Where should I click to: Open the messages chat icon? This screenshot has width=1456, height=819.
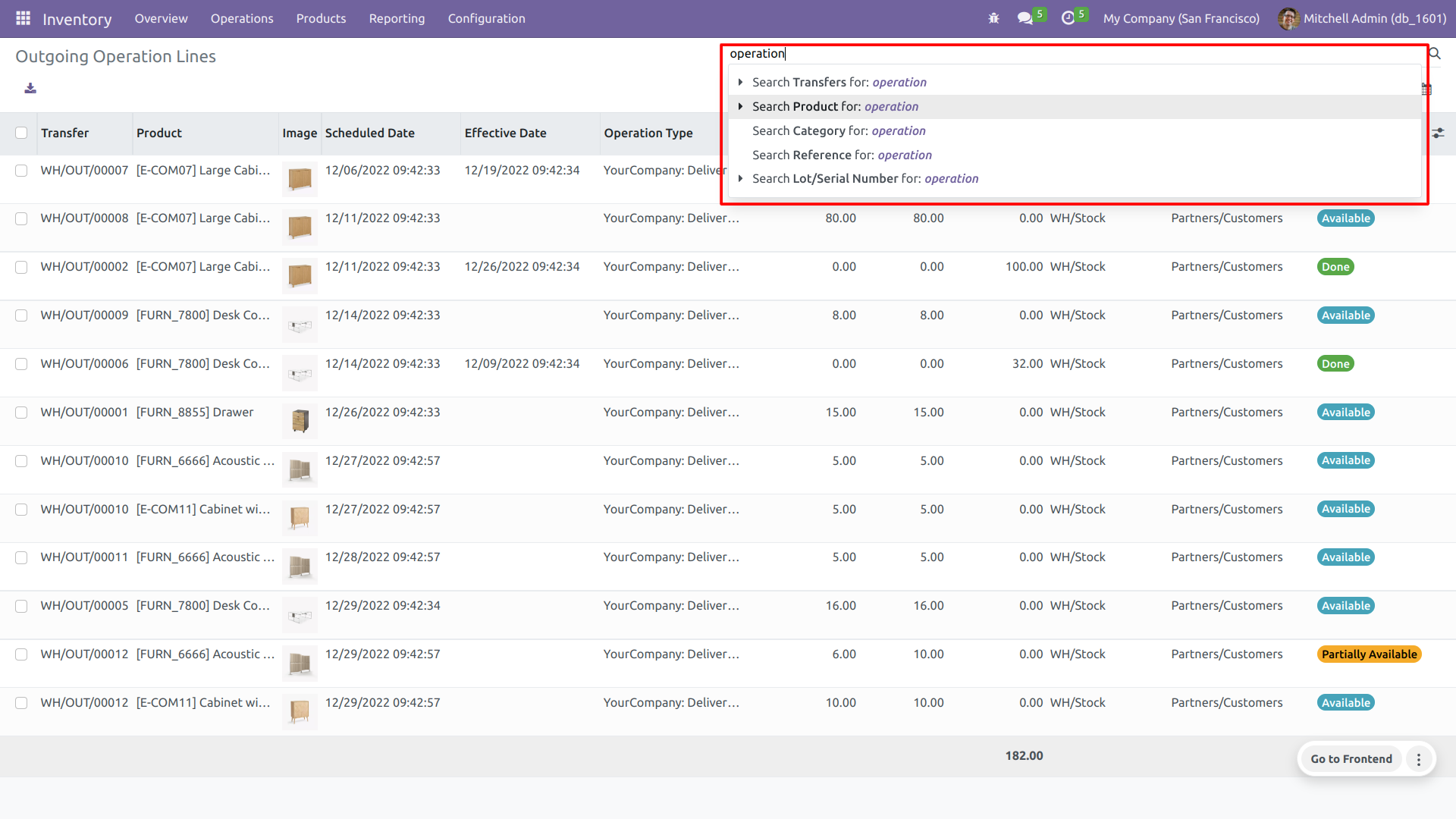(1025, 18)
